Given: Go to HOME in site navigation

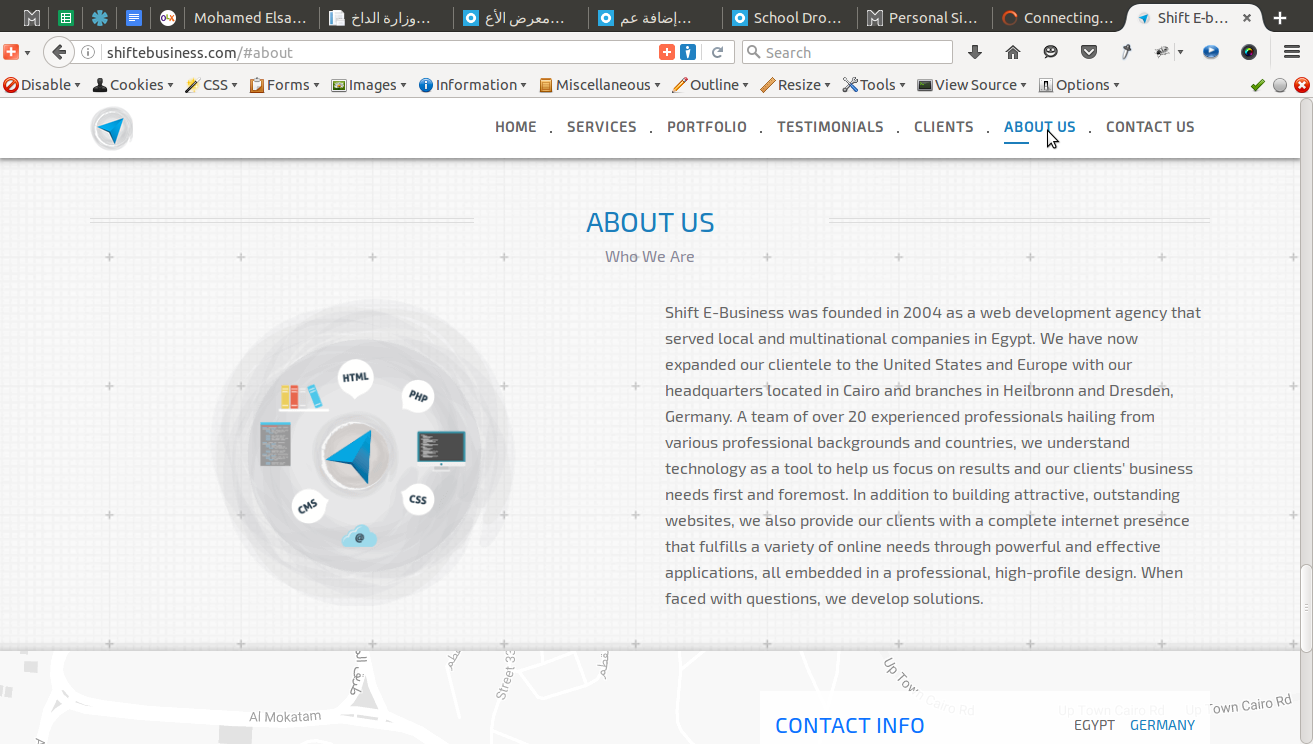Looking at the screenshot, I should coord(516,127).
